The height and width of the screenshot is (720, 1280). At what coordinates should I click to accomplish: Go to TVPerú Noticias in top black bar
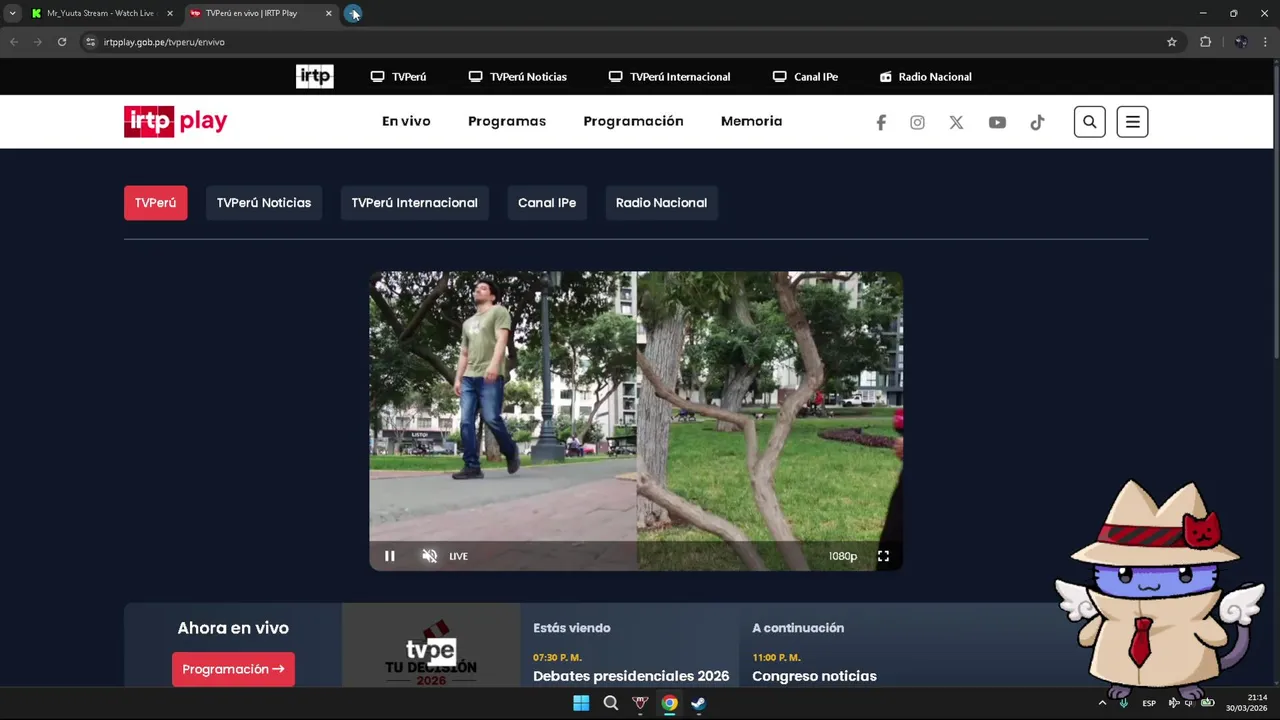pyautogui.click(x=517, y=77)
